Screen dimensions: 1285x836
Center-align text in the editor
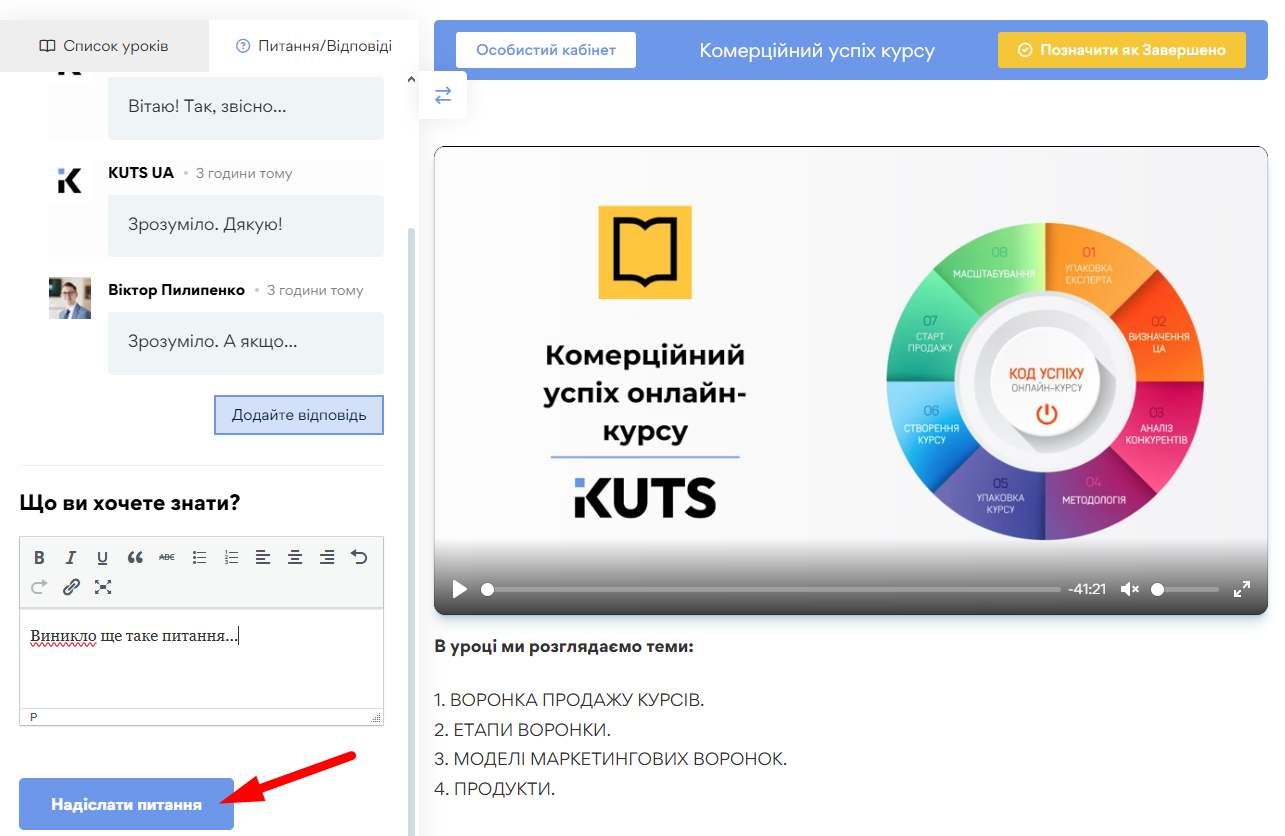pyautogui.click(x=295, y=558)
